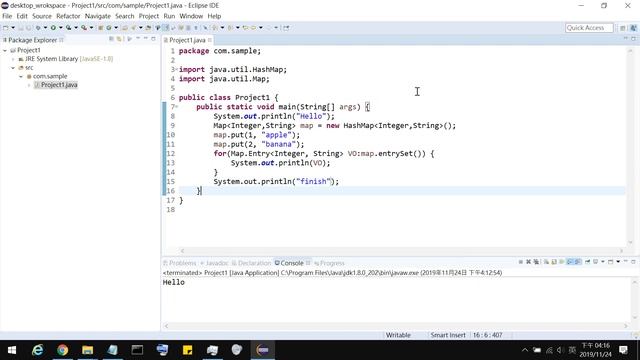Toggle Scroll Lock in the console

click(554, 262)
